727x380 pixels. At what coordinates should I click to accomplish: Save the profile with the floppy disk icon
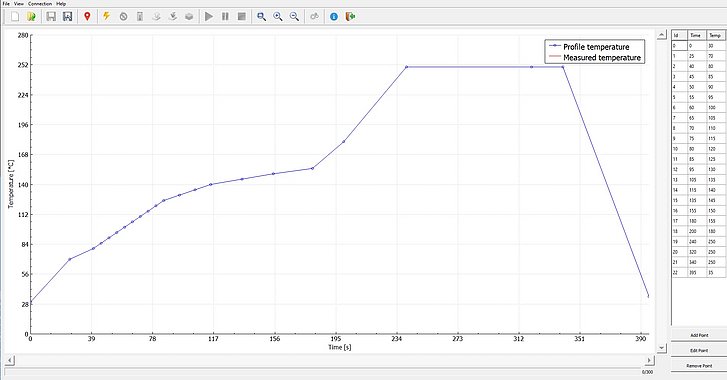51,17
